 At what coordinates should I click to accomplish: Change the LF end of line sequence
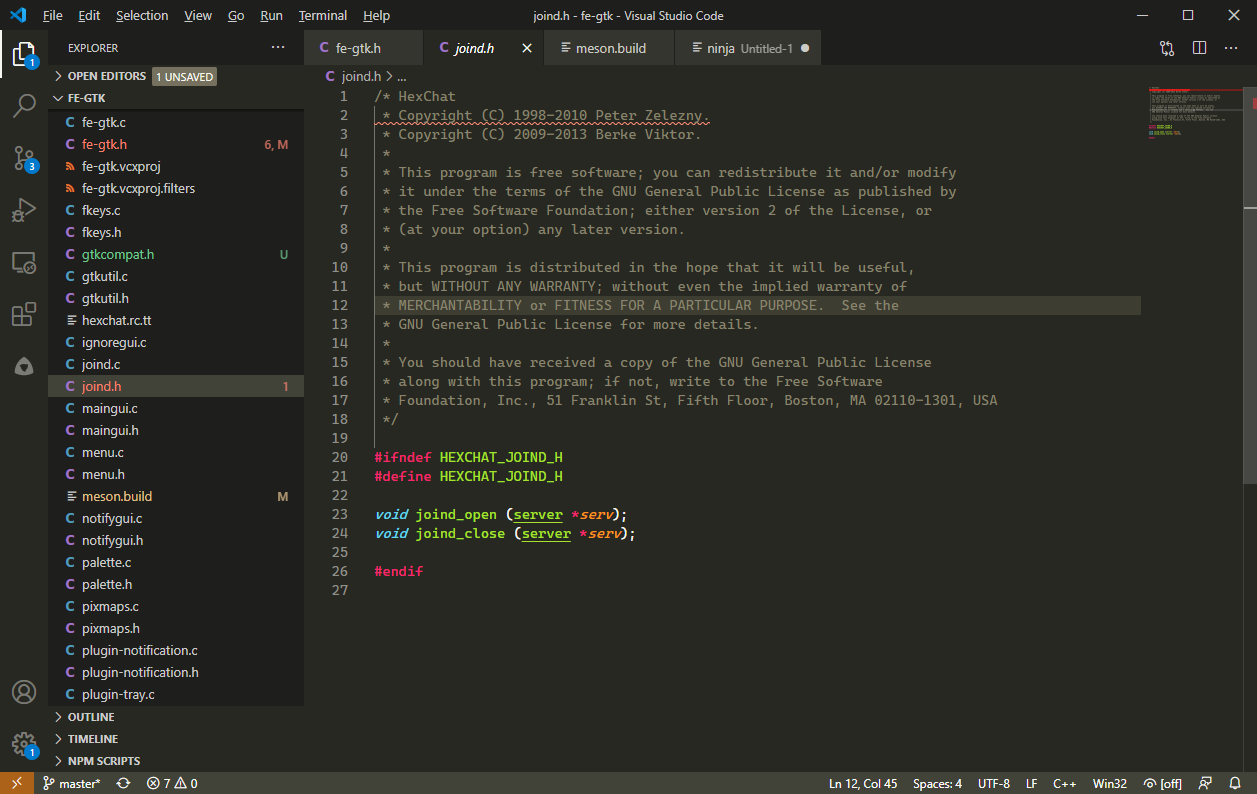point(1031,783)
